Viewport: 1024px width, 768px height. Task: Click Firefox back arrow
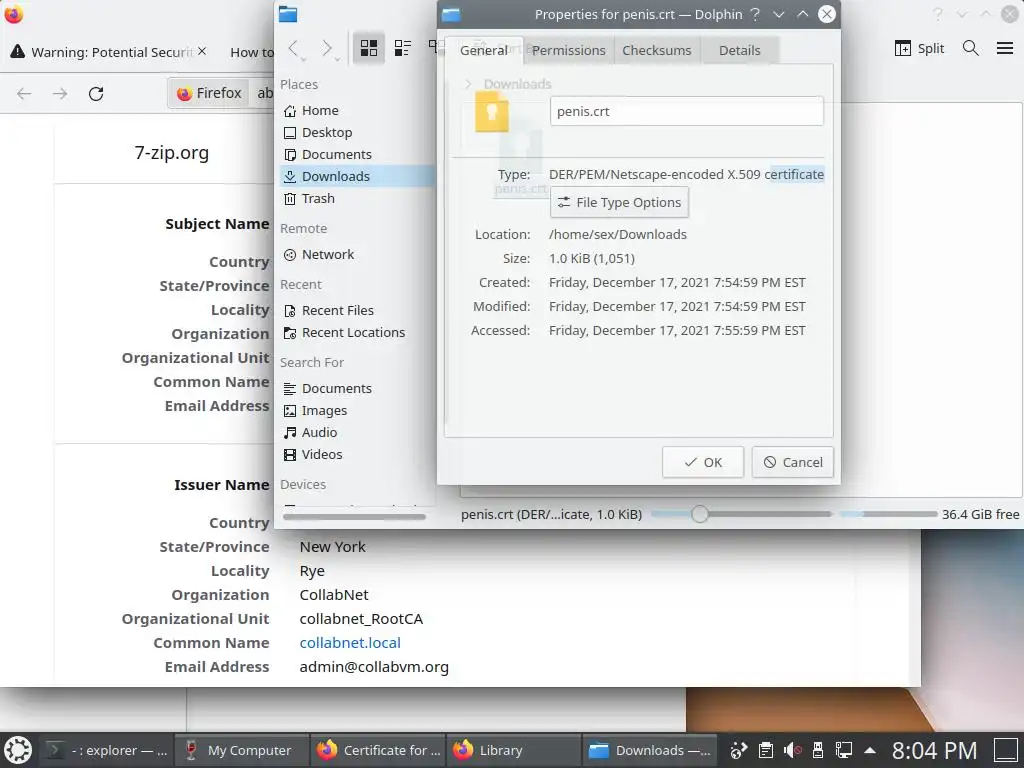point(24,93)
